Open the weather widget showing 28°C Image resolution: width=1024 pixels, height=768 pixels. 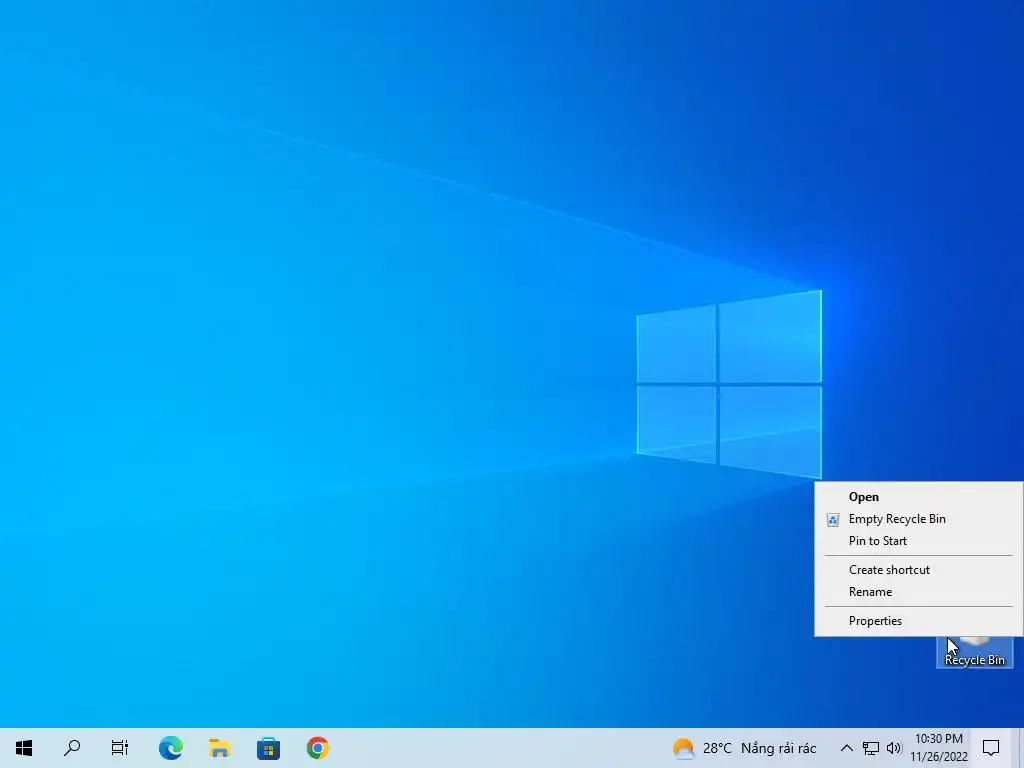click(744, 748)
